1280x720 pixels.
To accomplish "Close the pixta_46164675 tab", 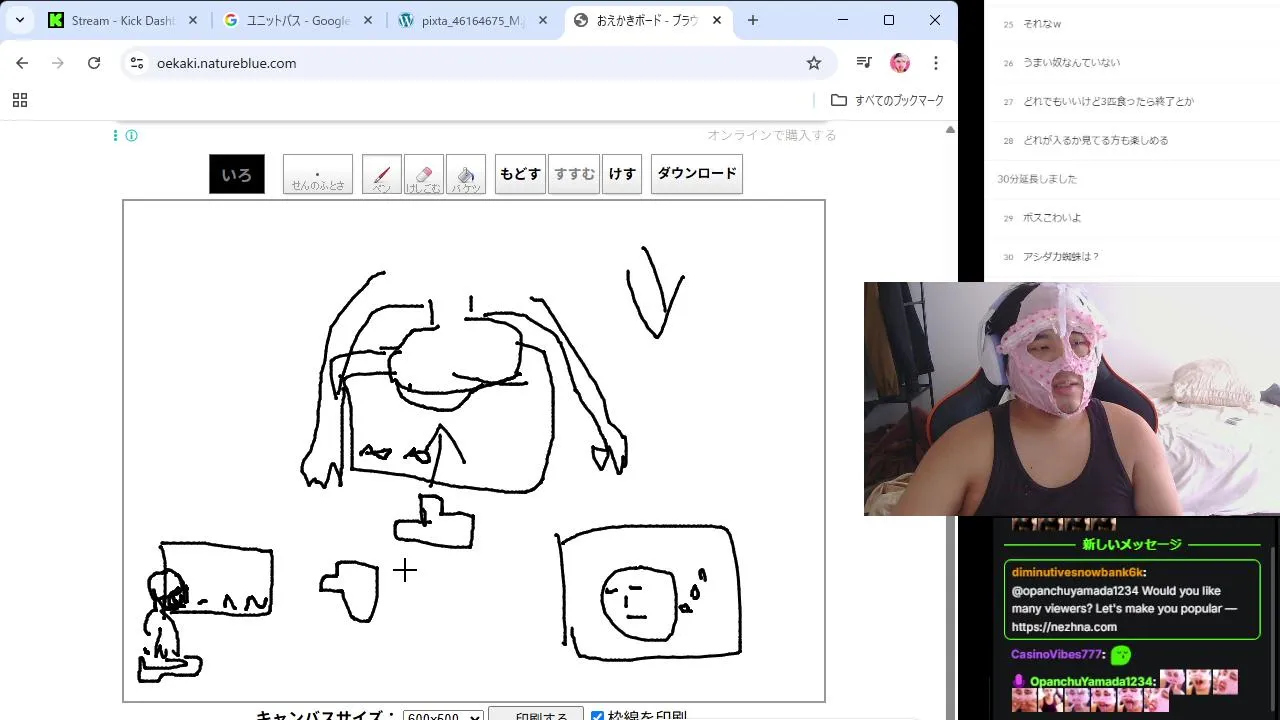I will click(x=544, y=20).
